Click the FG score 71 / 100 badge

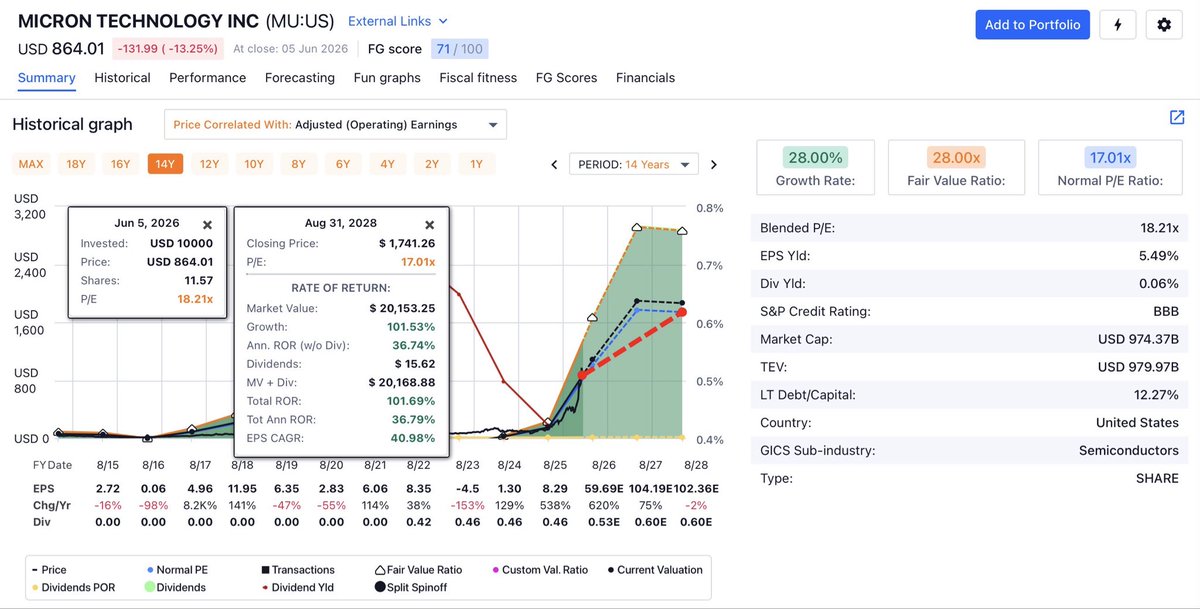point(459,48)
